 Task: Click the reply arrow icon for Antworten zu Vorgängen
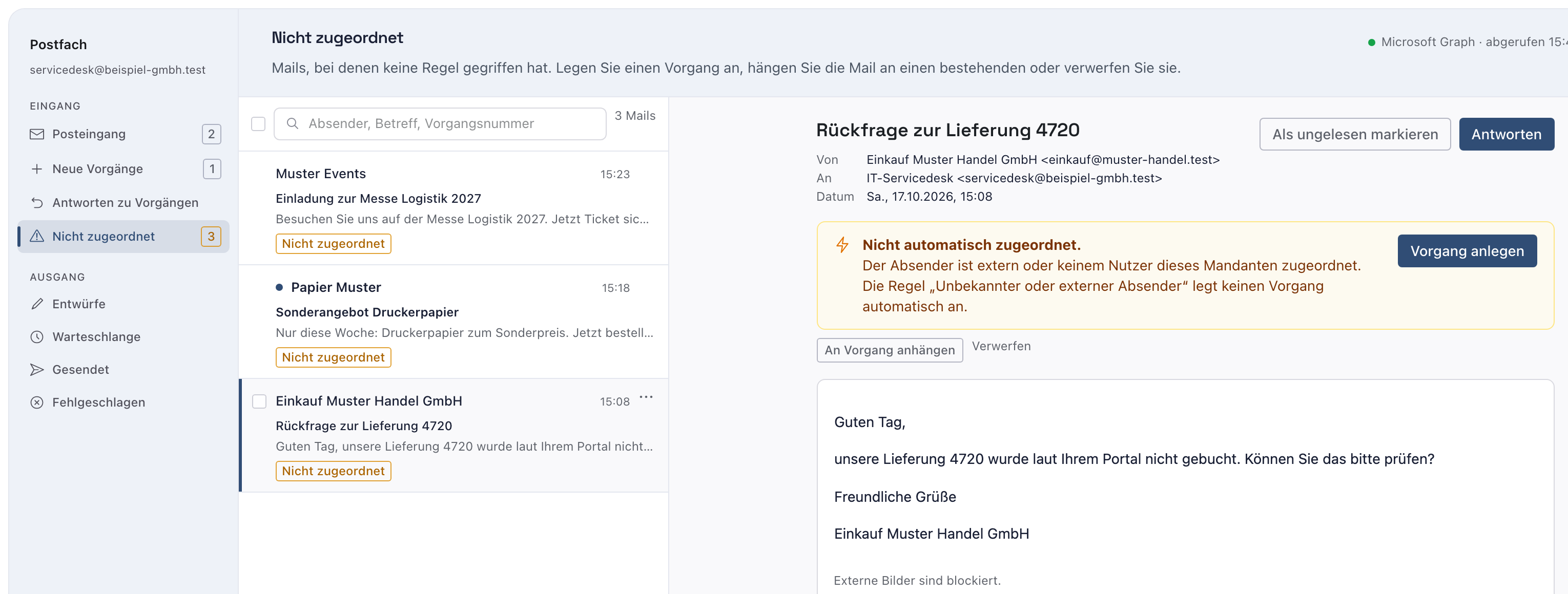coord(37,202)
